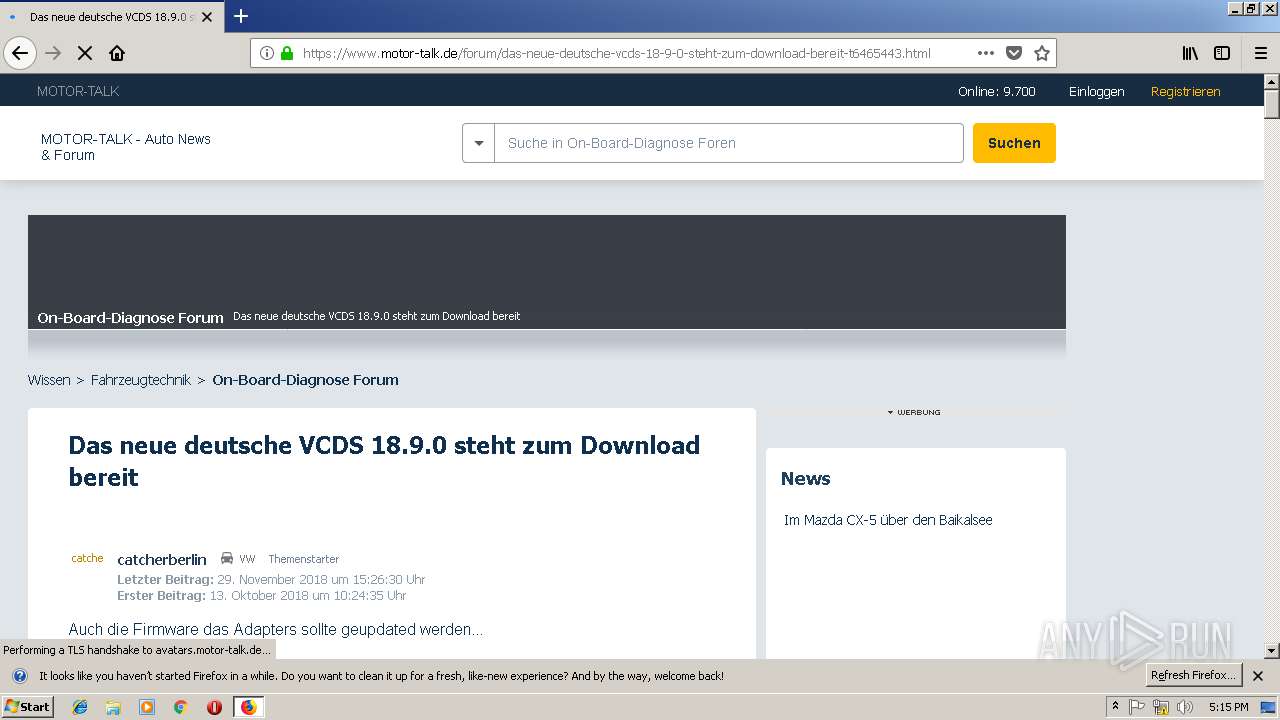Launch Opera from the taskbar
The width and height of the screenshot is (1280, 720).
pos(214,707)
